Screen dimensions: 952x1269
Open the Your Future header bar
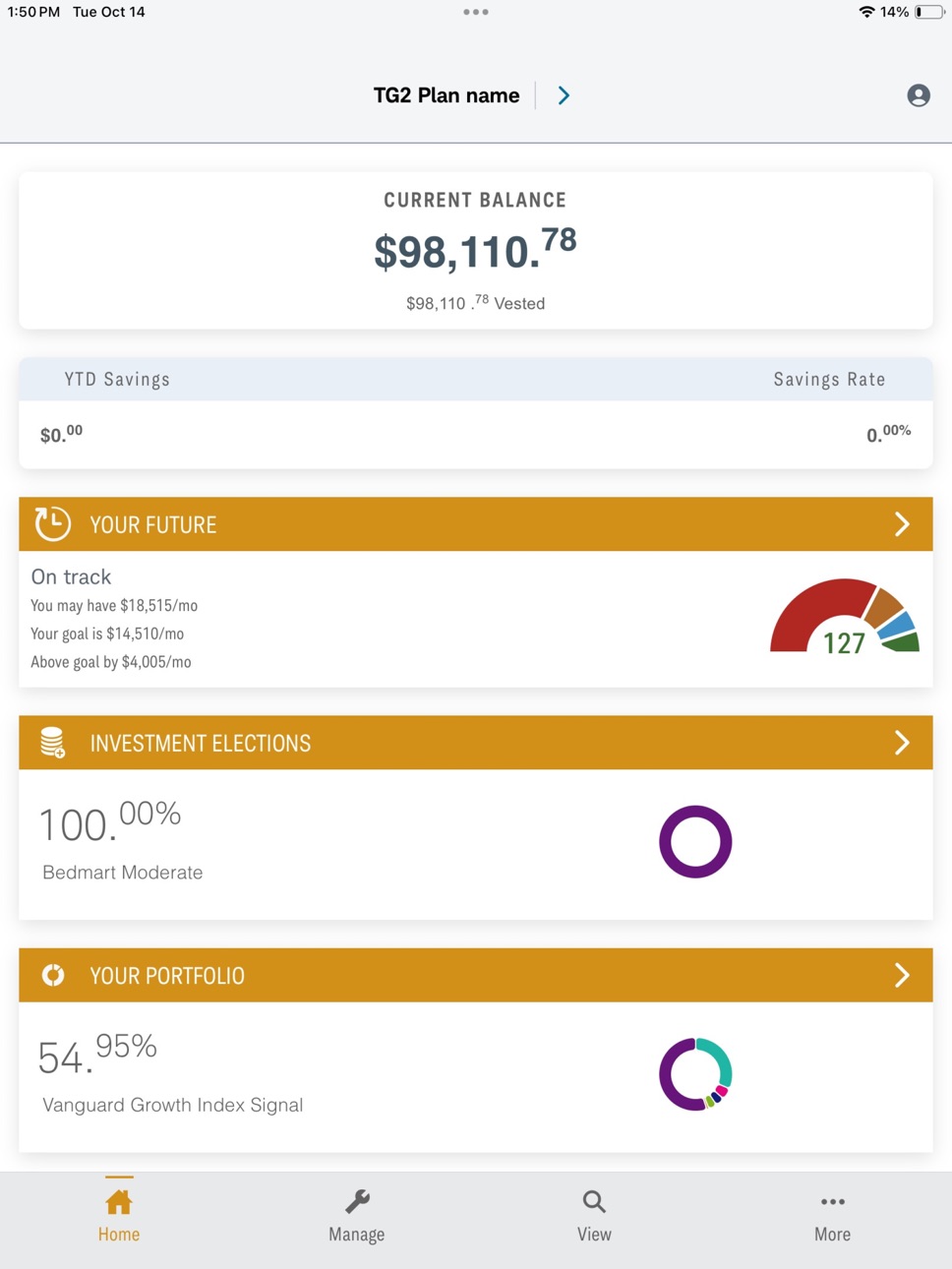click(476, 524)
